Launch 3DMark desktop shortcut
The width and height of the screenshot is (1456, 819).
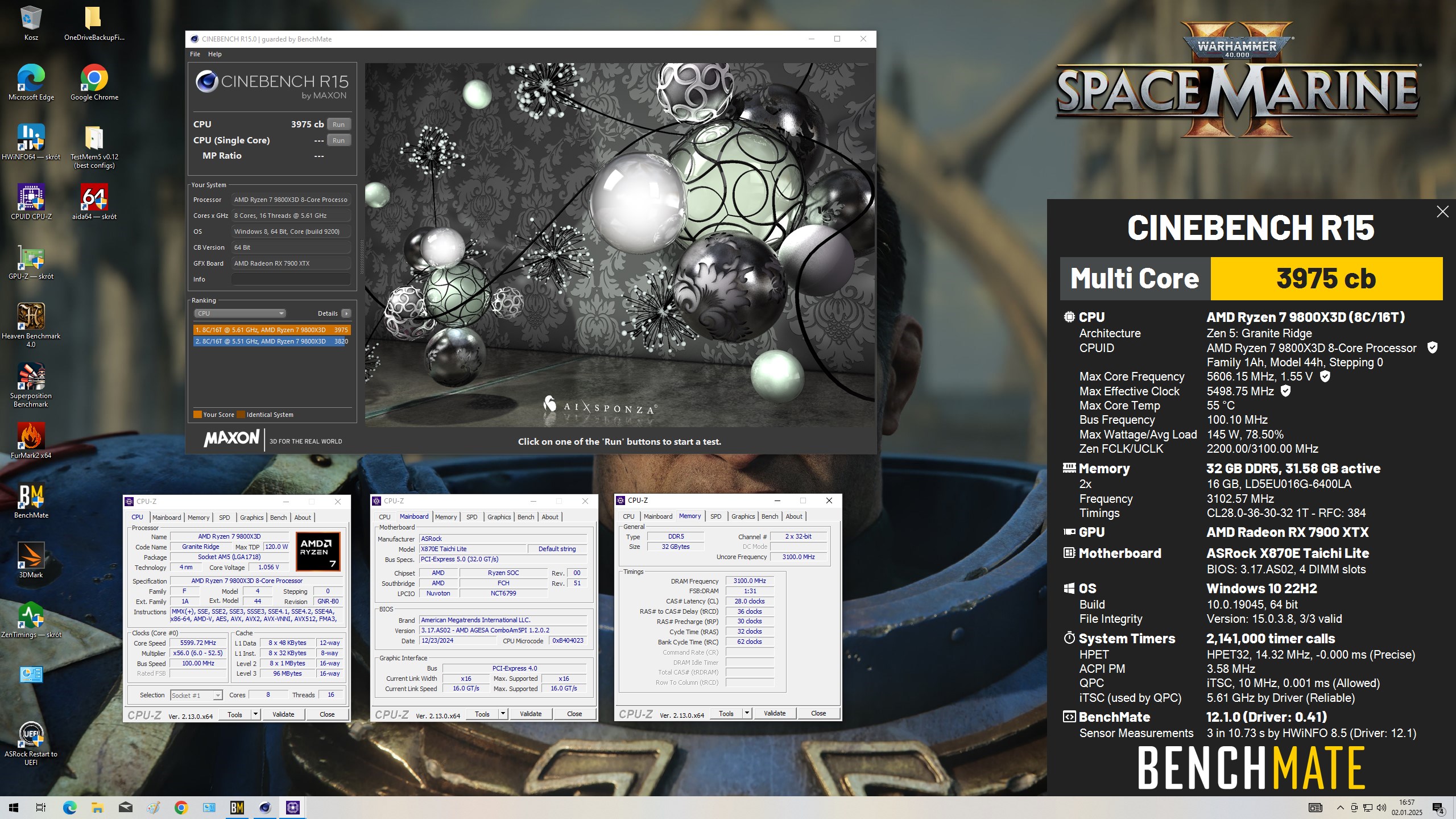31,560
